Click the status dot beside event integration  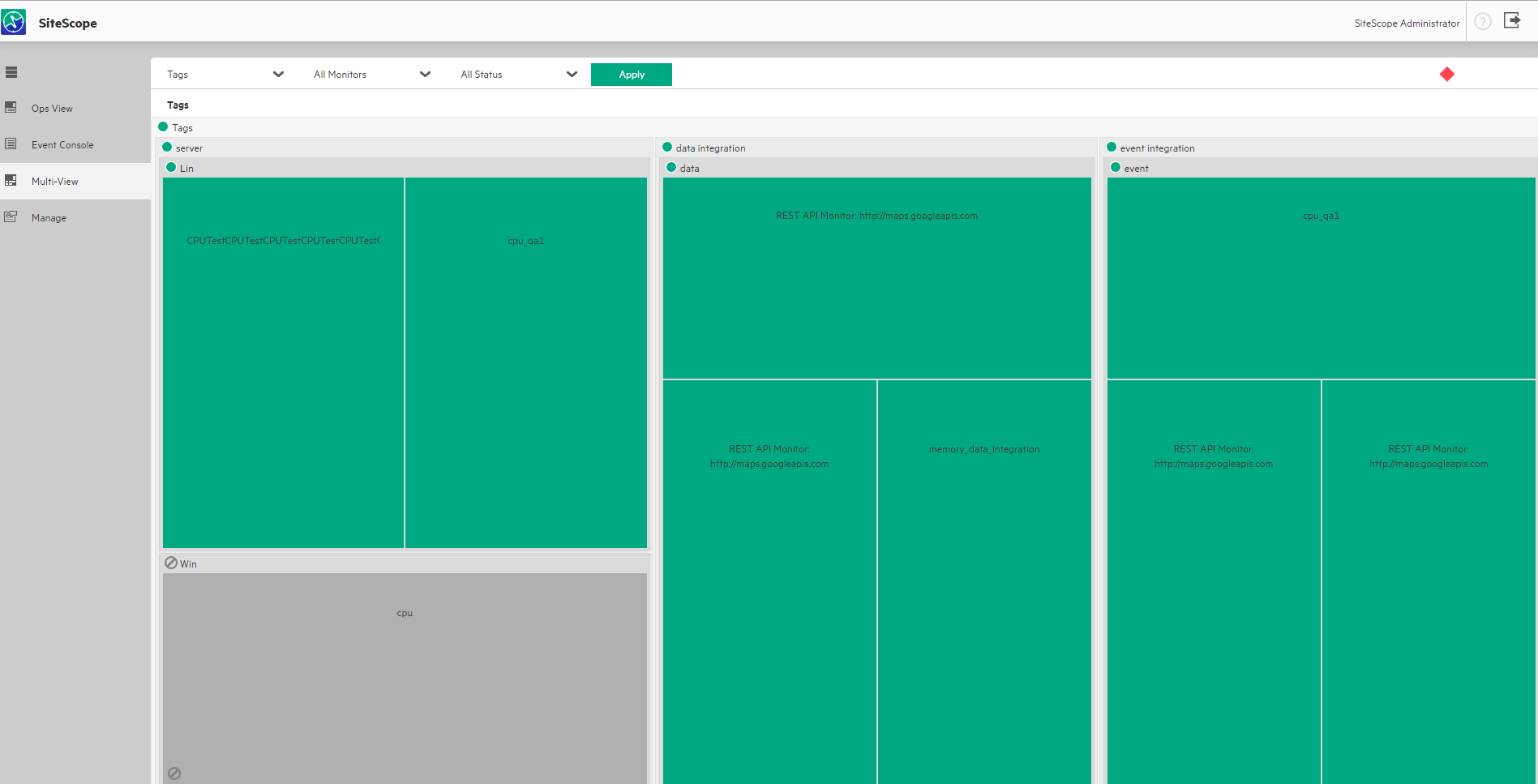[1112, 147]
